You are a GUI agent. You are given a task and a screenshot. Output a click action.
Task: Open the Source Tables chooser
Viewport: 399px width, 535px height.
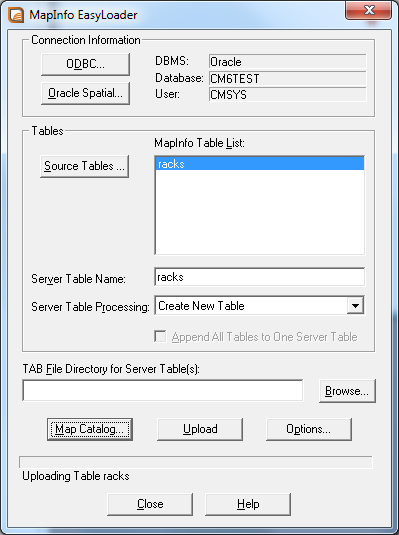84,166
